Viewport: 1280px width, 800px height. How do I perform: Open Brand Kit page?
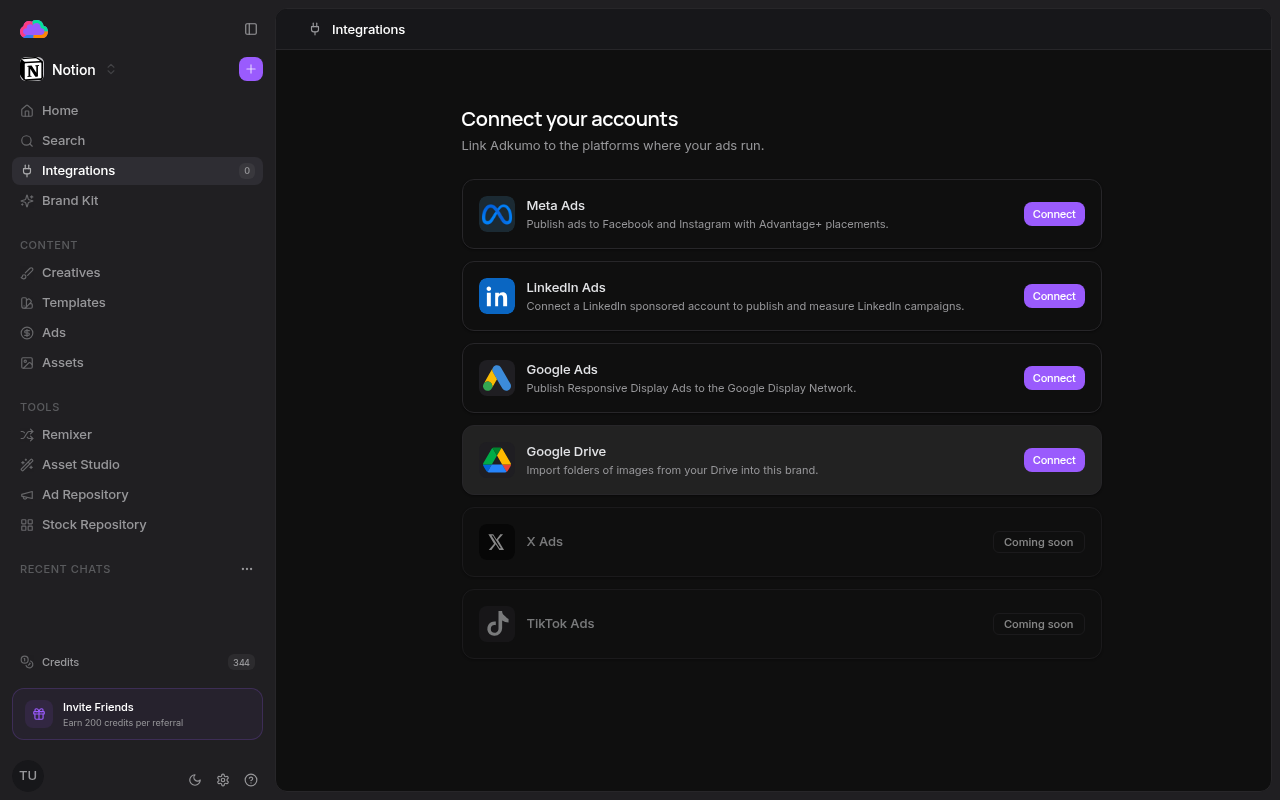(137, 201)
